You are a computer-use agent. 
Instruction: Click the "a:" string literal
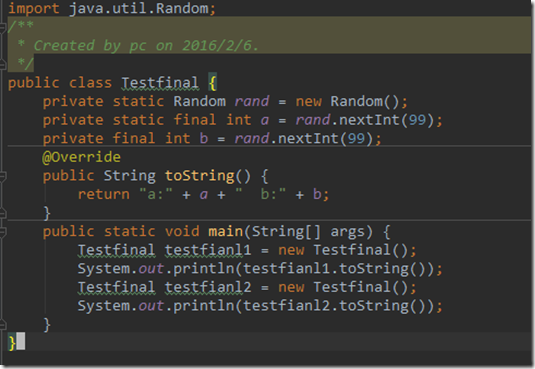pos(156,194)
